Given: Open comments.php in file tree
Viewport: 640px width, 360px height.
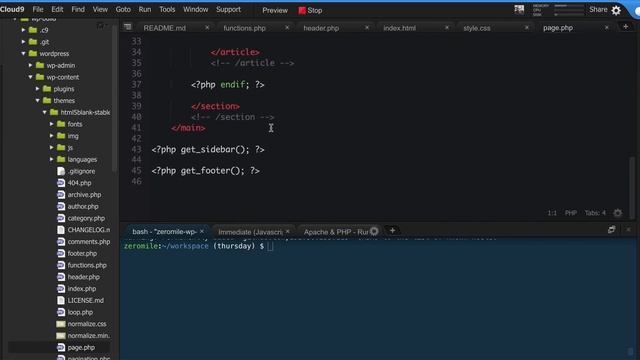Looking at the screenshot, I should (x=89, y=242).
